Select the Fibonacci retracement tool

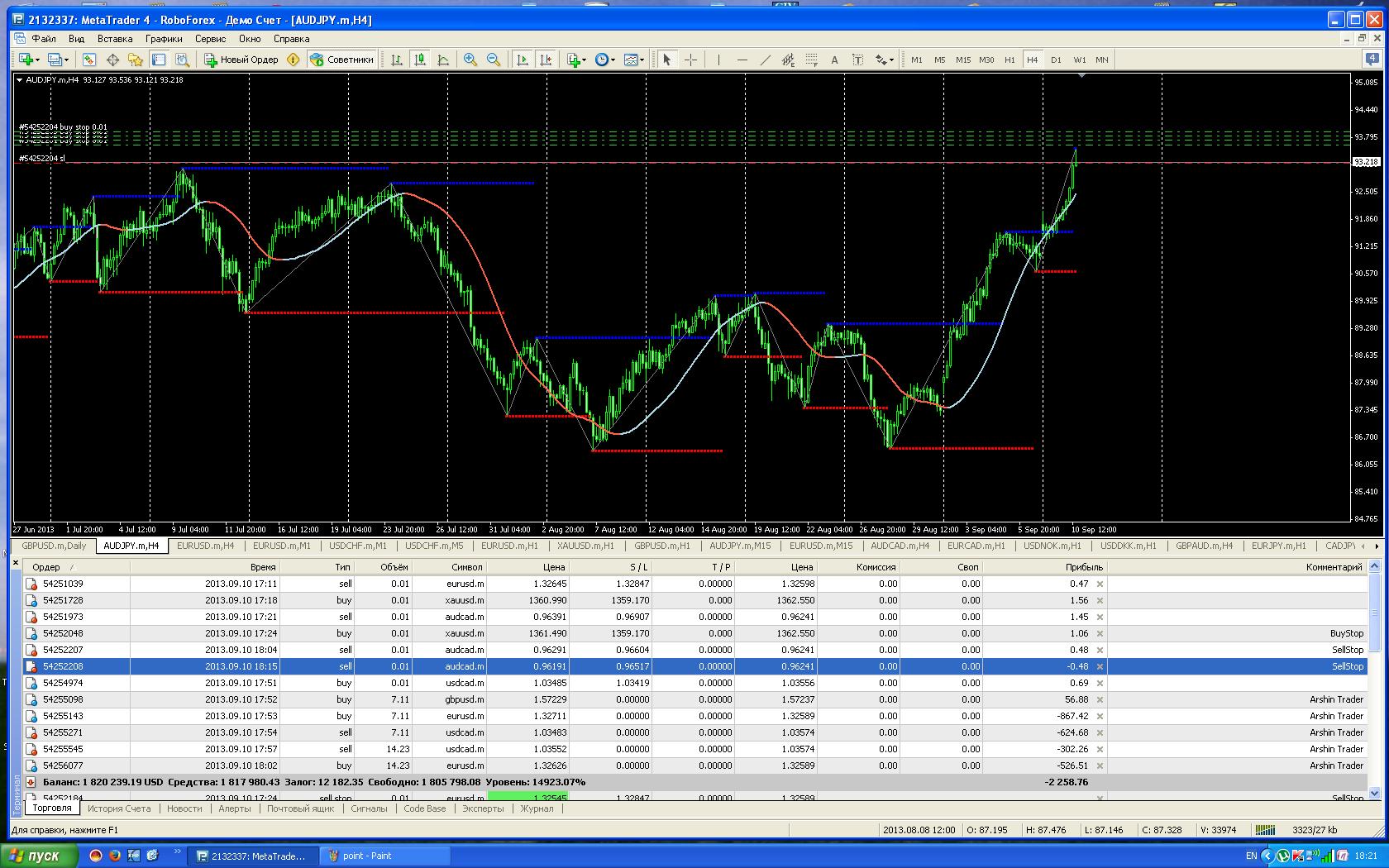point(812,60)
